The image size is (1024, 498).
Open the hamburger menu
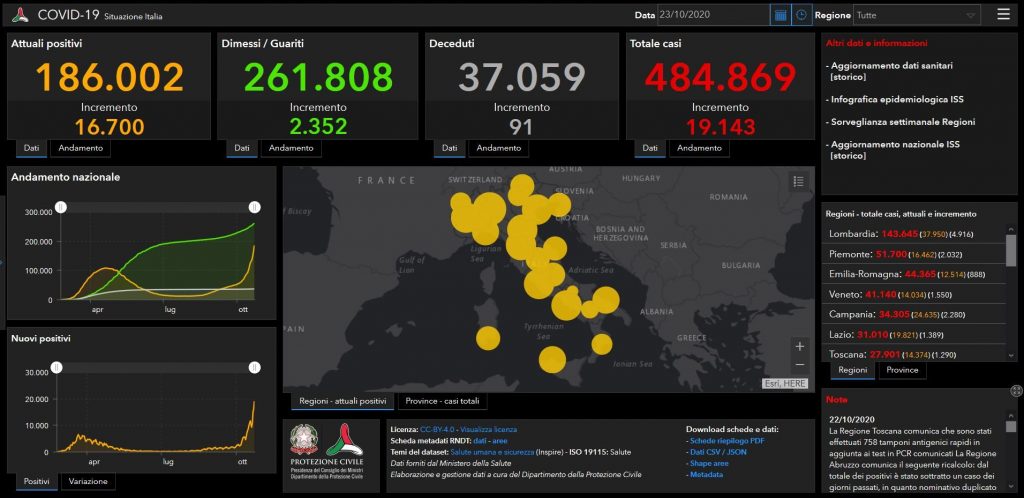1003,15
